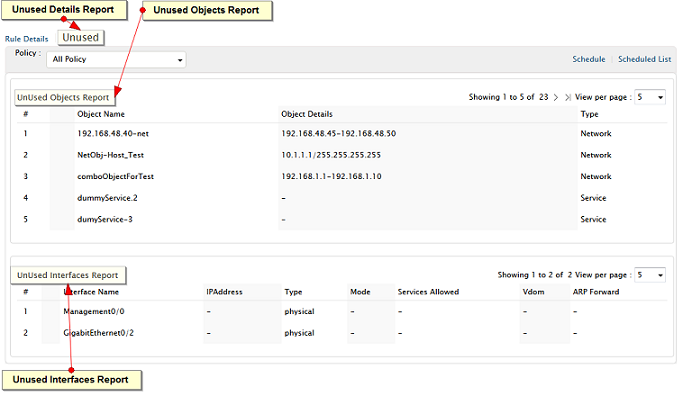Switch to the Rule Details tab
Screen dimensions: 683x396
point(27,39)
